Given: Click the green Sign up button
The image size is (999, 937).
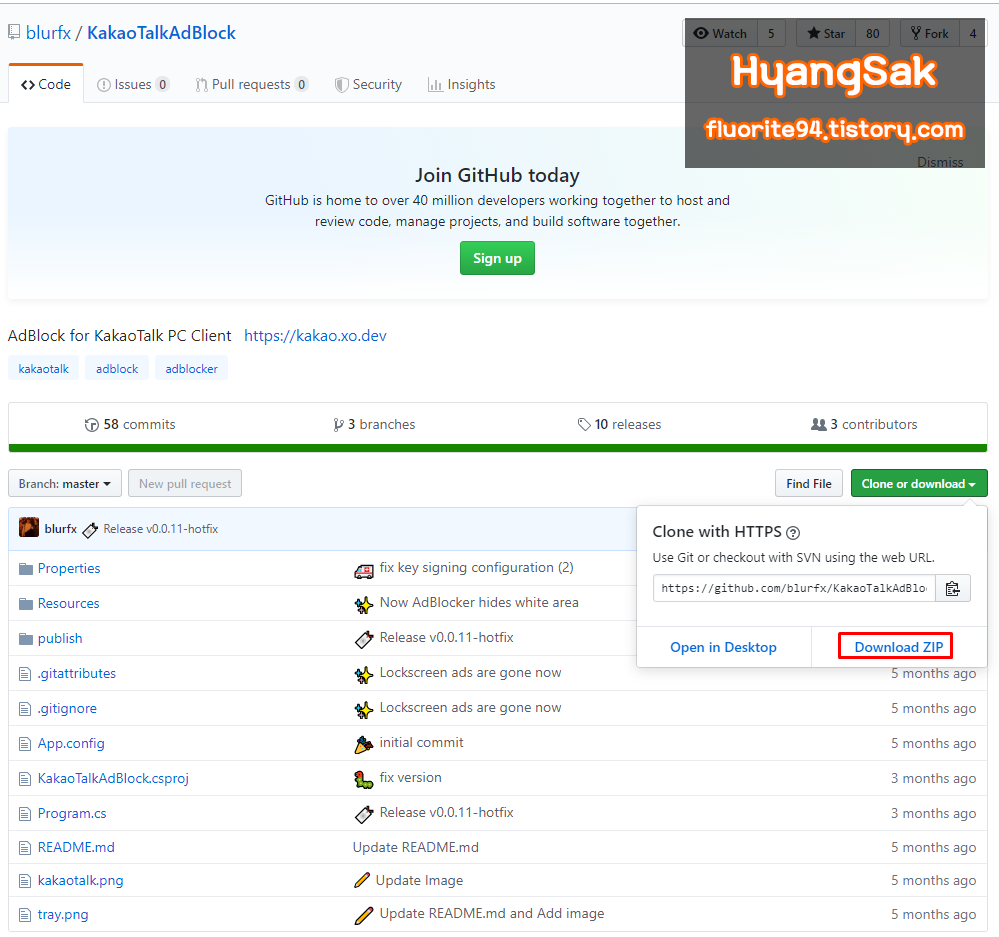Looking at the screenshot, I should pos(497,258).
